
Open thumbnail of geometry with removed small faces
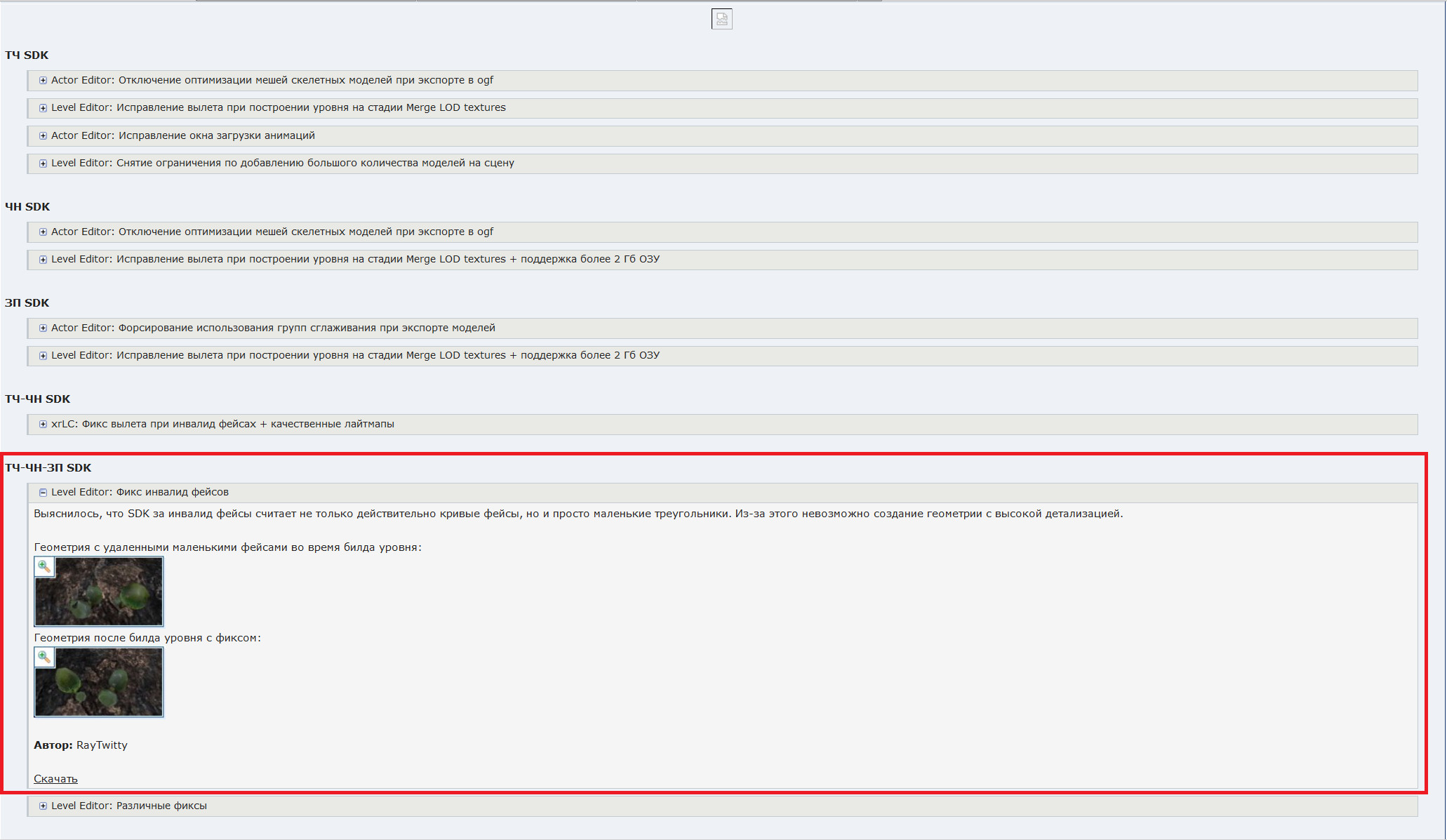(x=99, y=592)
